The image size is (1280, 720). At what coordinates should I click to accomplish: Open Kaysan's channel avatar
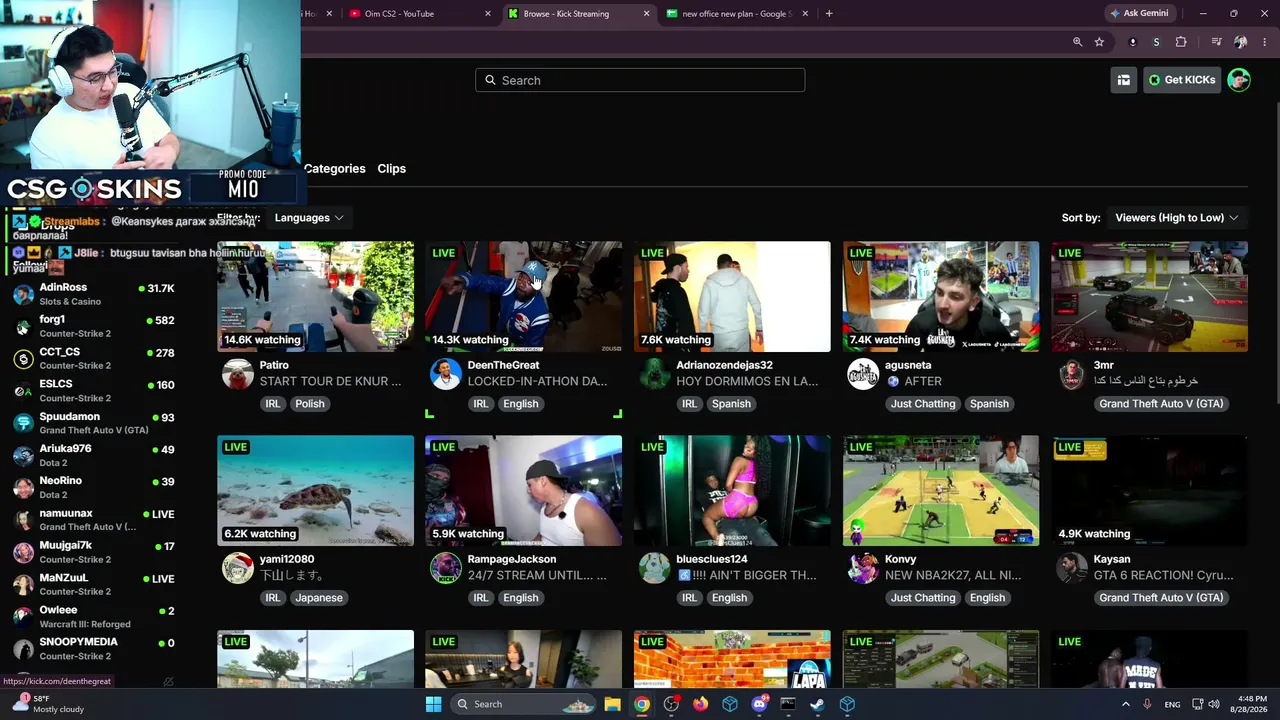coord(1072,569)
